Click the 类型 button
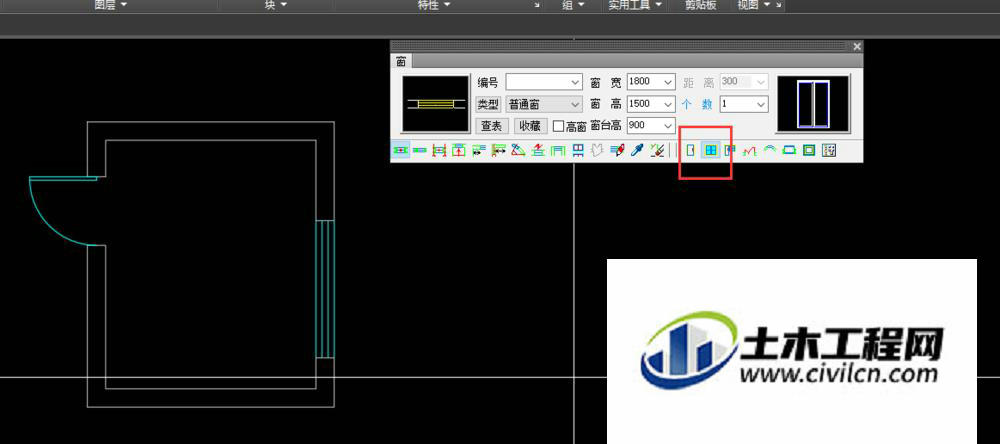This screenshot has width=1000, height=444. [x=489, y=104]
